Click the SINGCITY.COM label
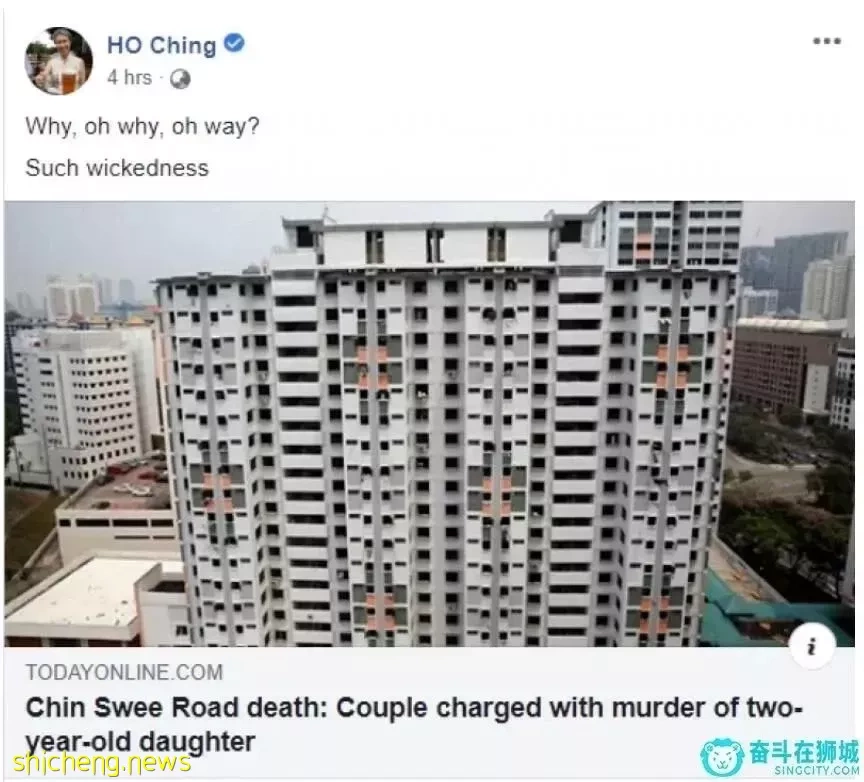 point(816,770)
